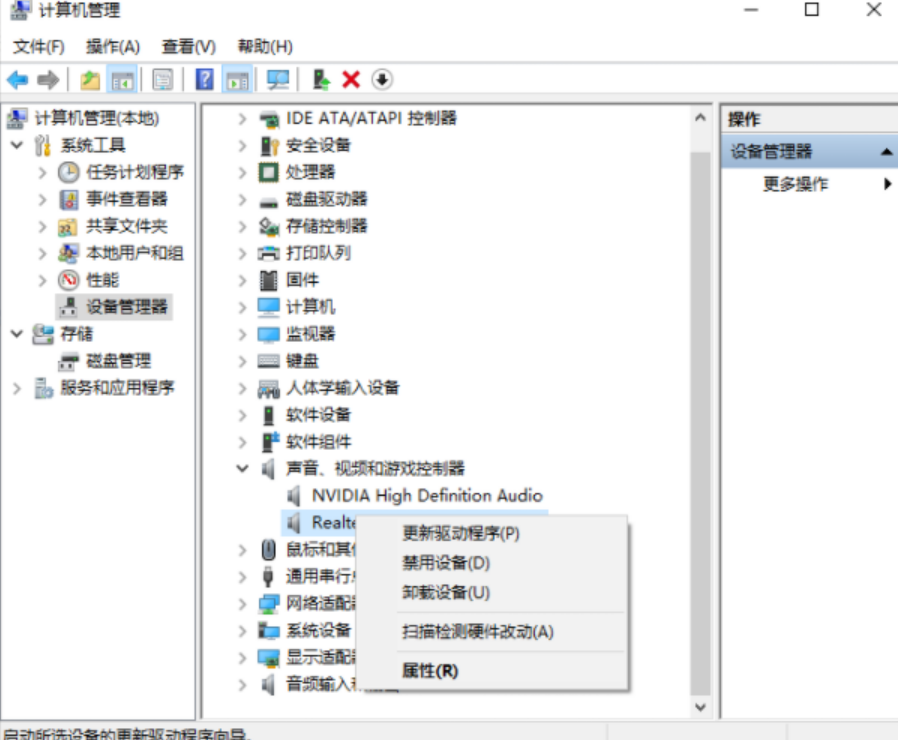898x740 pixels.
Task: Click 更多操作 in the actions pane
Action: pyautogui.click(x=795, y=184)
